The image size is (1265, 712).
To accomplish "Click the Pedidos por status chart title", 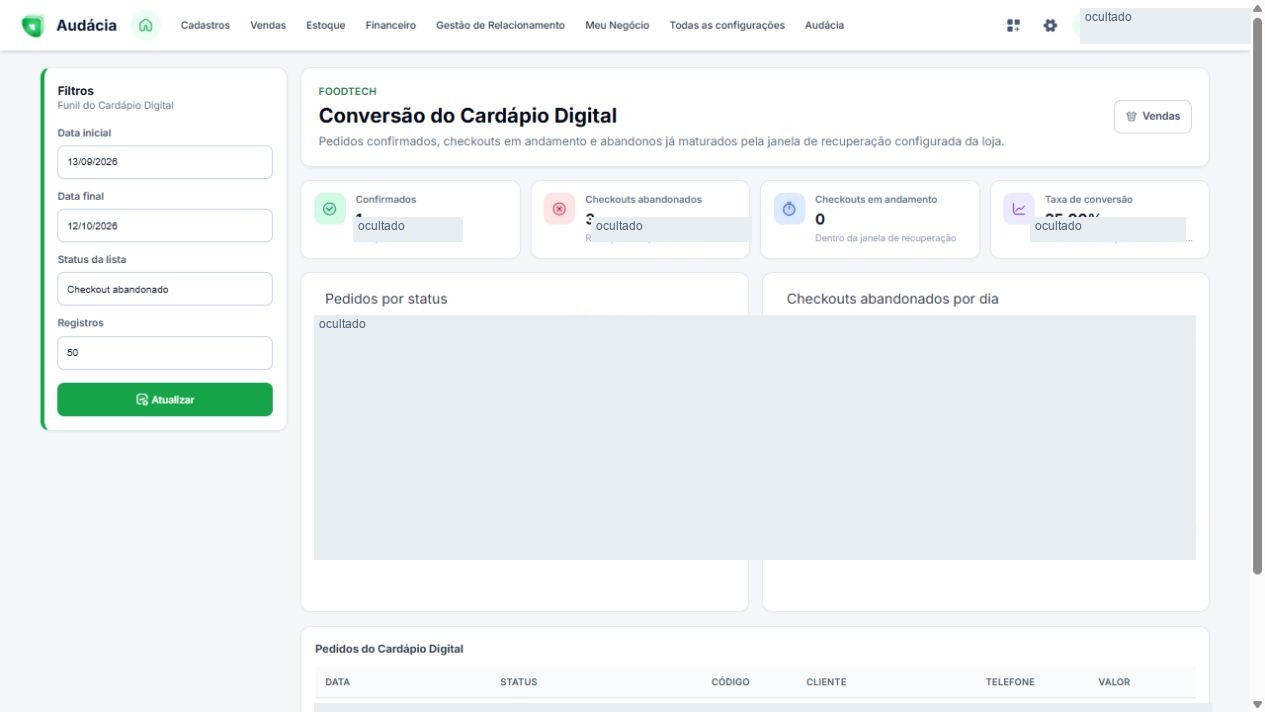I will [386, 299].
